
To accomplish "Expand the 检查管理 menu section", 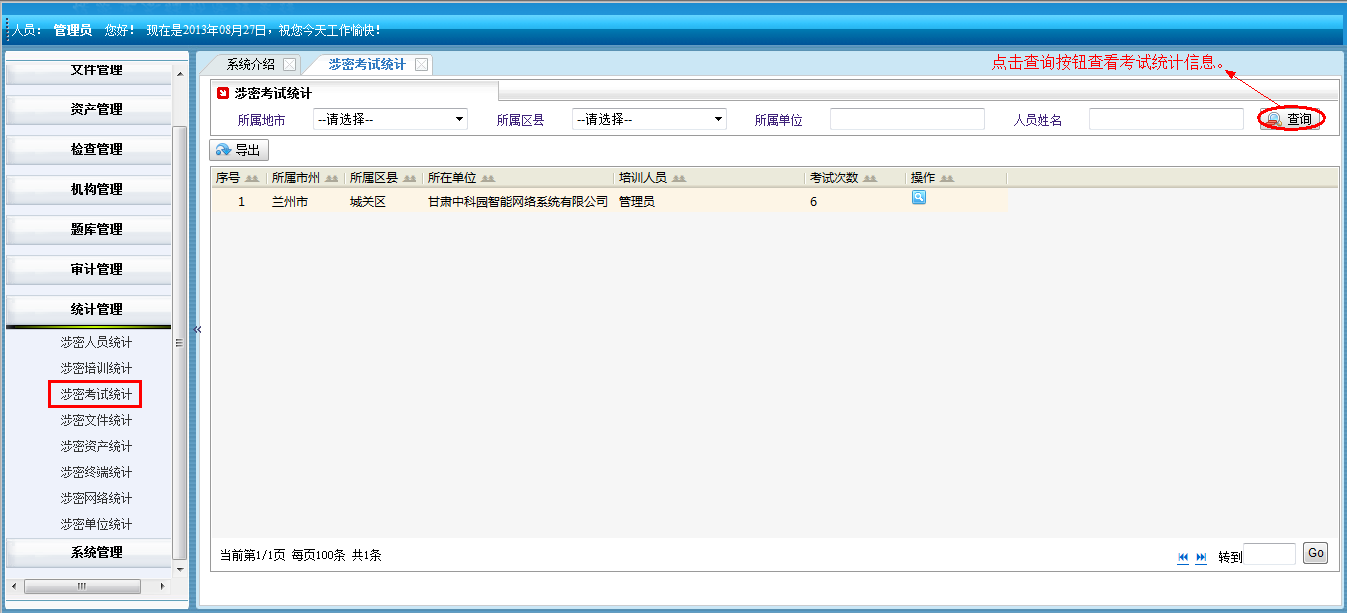I will [x=89, y=149].
